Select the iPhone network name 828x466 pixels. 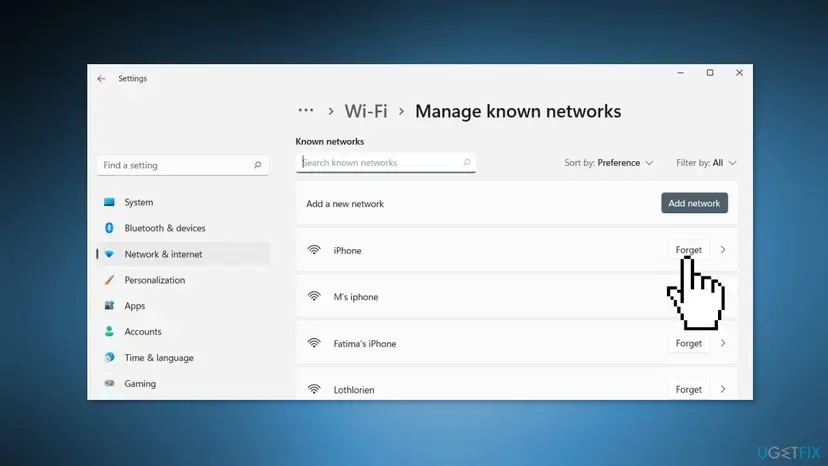point(347,251)
